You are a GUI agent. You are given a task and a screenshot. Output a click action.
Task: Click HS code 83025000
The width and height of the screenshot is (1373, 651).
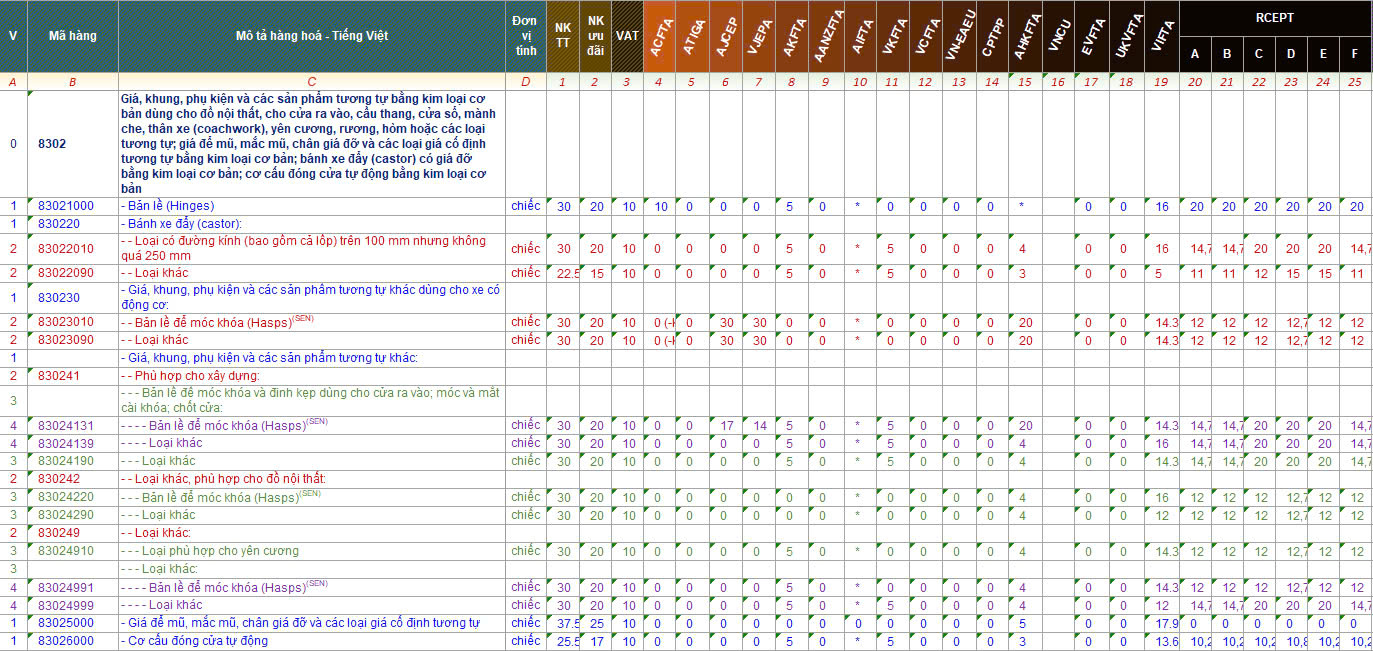click(66, 623)
